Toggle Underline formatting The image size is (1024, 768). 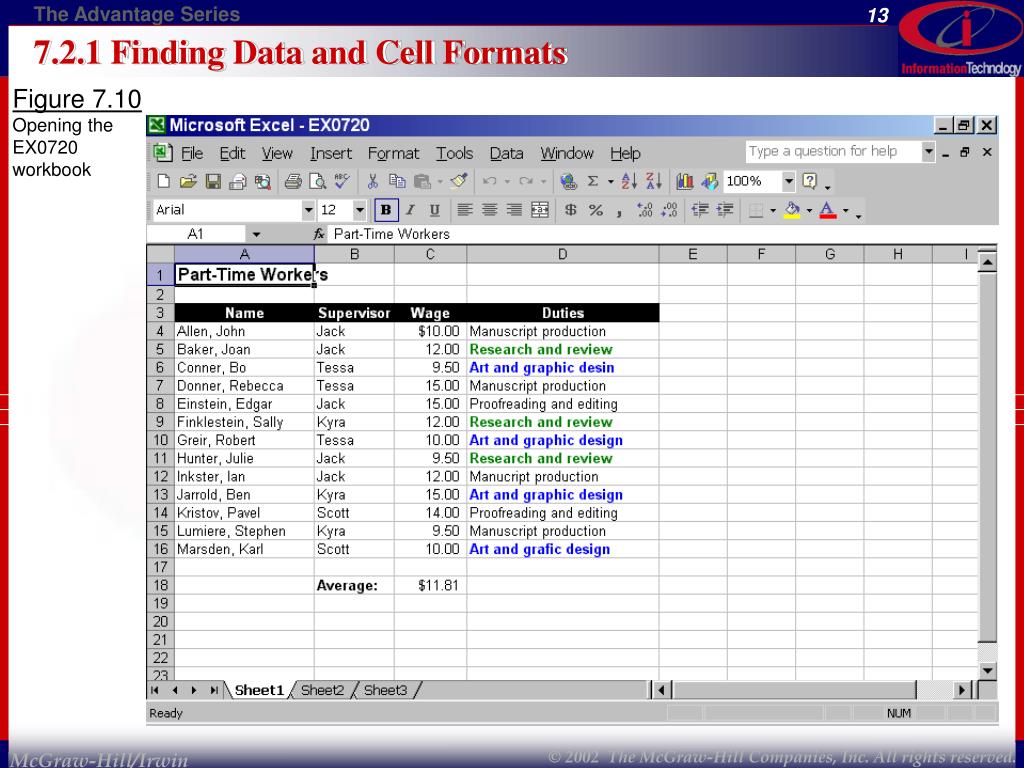coord(435,210)
